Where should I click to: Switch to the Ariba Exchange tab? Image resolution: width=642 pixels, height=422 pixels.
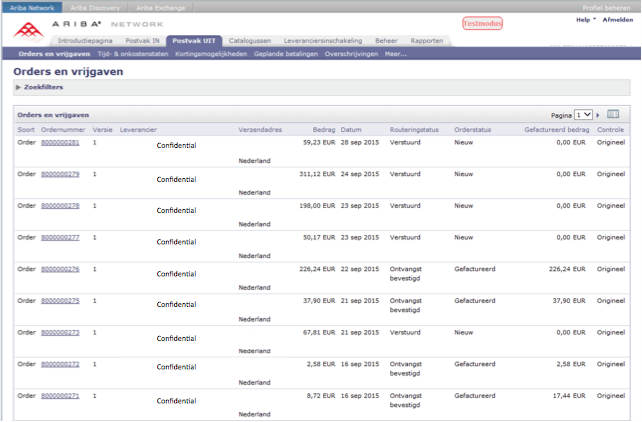(x=160, y=8)
